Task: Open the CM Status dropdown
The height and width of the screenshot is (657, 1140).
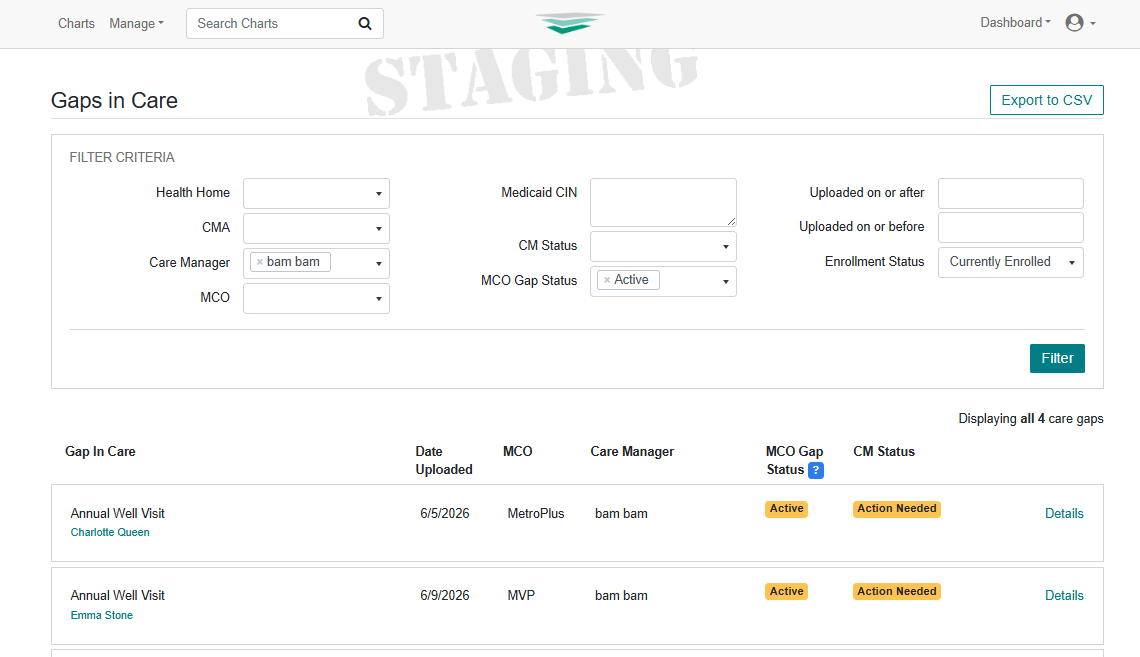Action: point(663,246)
